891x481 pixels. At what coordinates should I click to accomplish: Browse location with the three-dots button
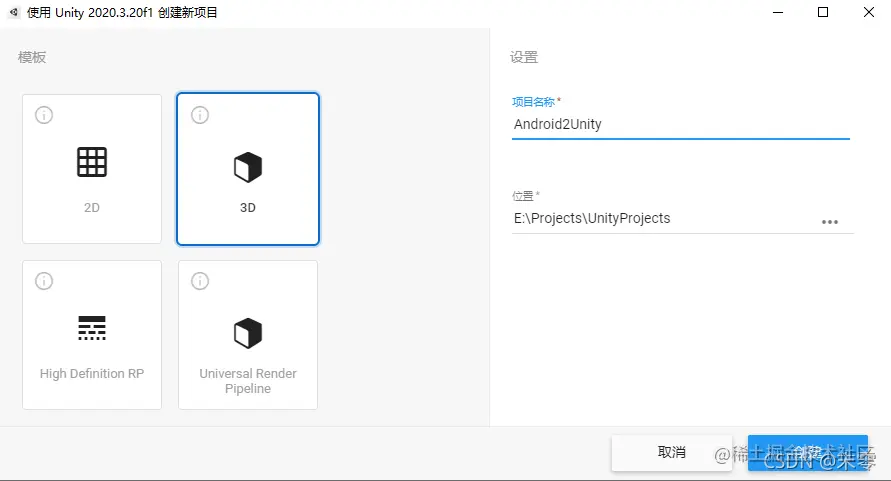(x=830, y=222)
